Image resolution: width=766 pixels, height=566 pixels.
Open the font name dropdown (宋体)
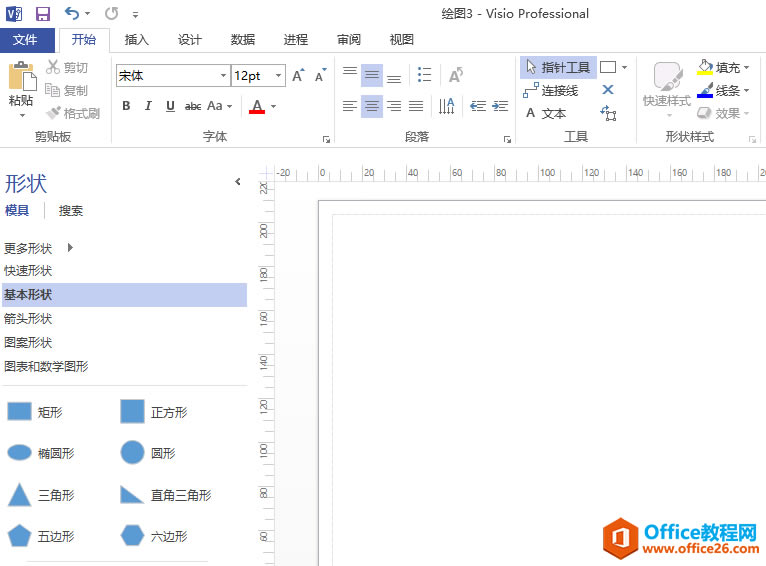click(x=223, y=76)
